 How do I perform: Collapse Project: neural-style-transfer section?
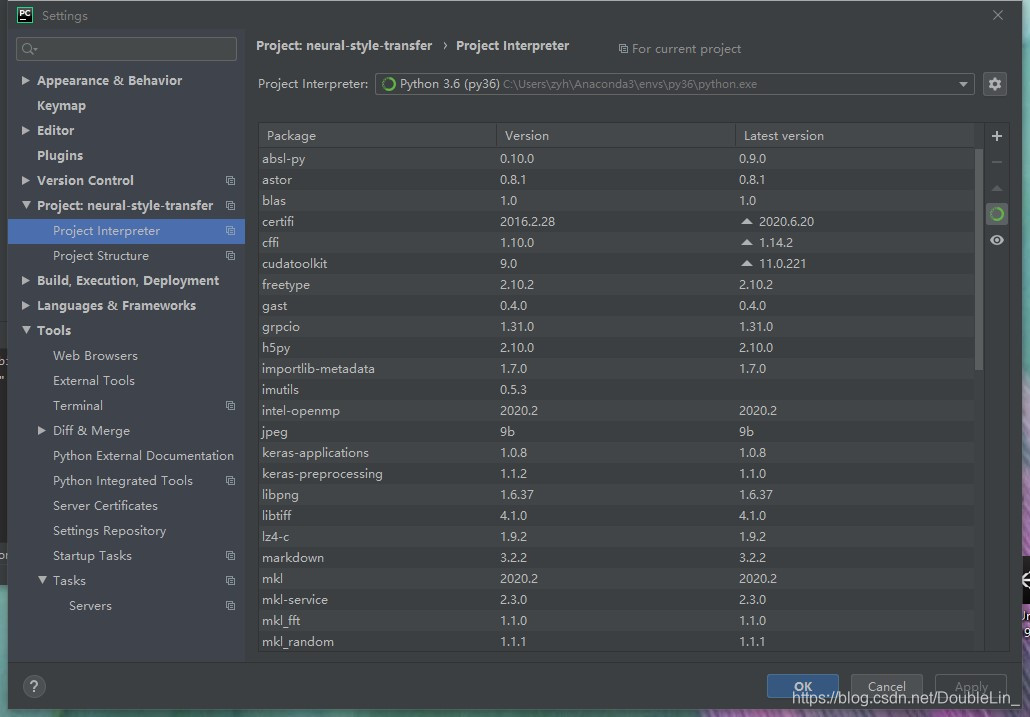26,205
